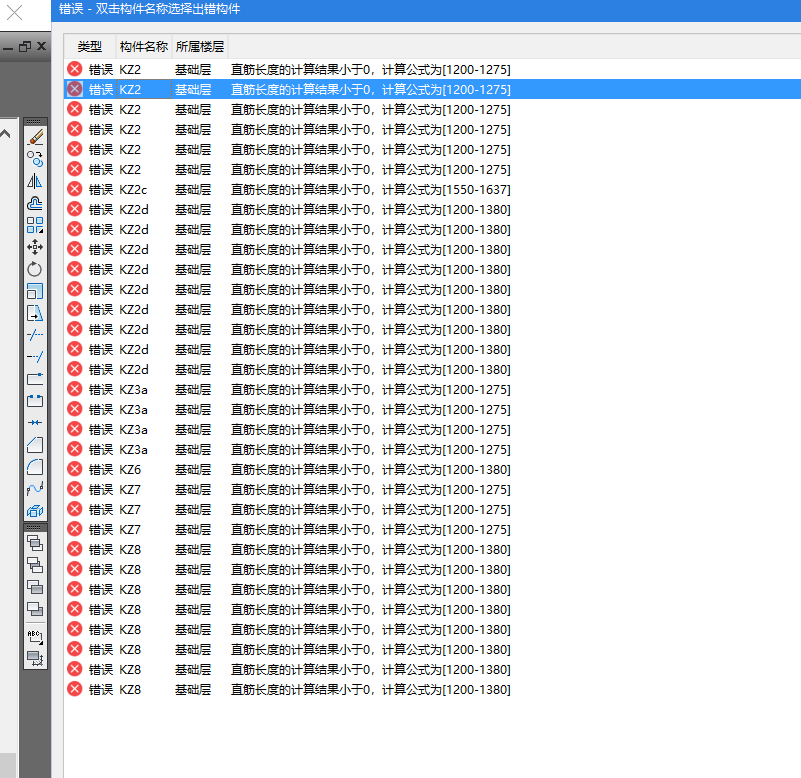Open the Array tool
Screen dimensions: 801x778
click(x=35, y=225)
